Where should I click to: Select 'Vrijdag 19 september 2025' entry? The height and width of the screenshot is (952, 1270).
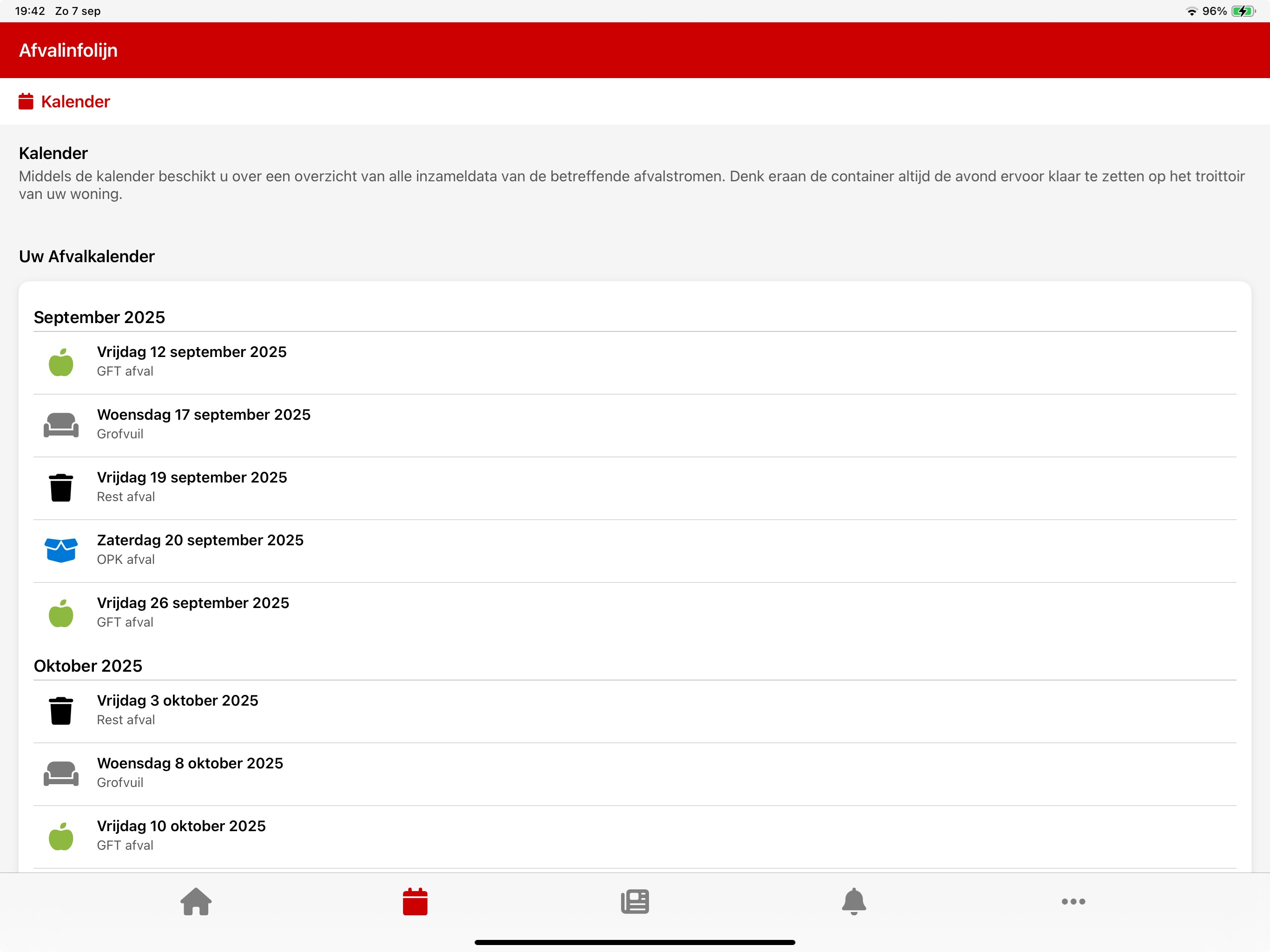point(635,488)
